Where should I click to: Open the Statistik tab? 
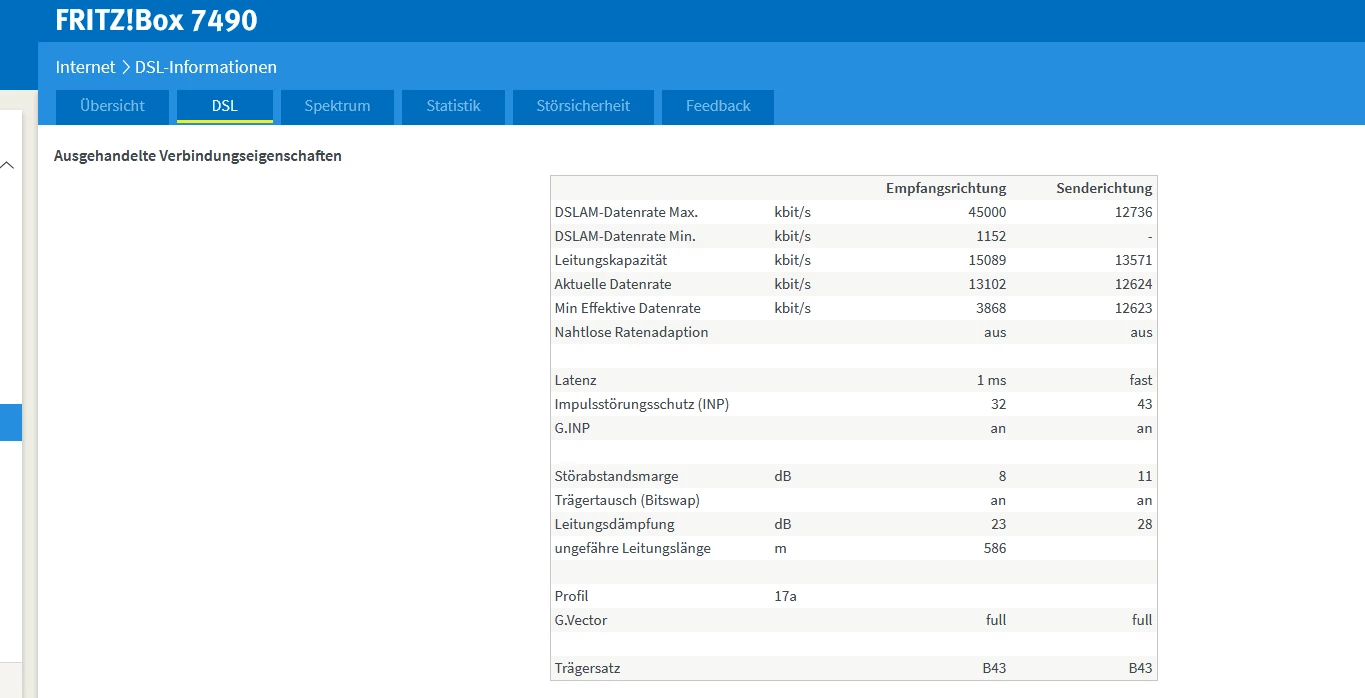click(453, 106)
